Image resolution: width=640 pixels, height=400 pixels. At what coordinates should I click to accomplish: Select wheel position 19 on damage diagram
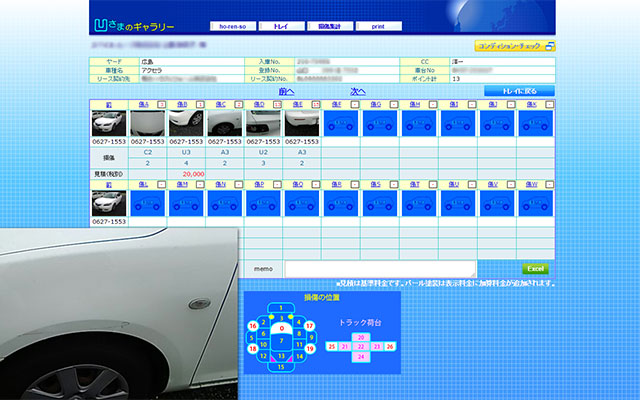[309, 349]
